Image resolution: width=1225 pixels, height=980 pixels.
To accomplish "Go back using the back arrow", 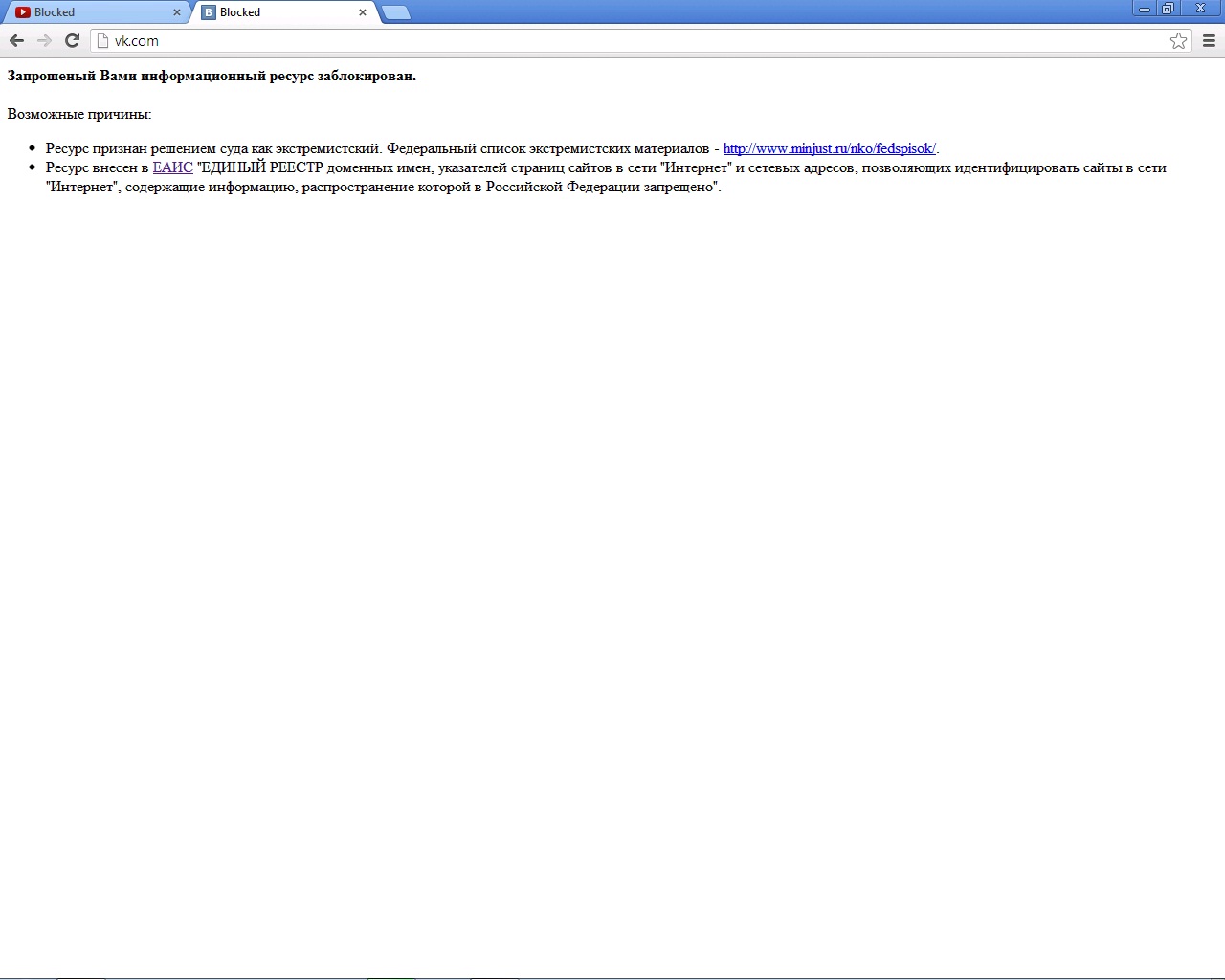I will click(x=16, y=40).
